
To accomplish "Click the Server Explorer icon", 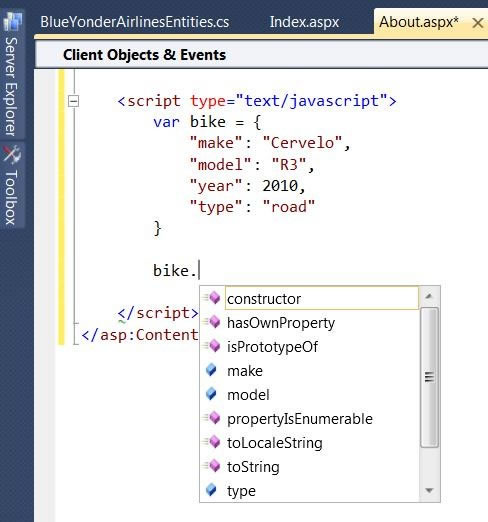I will [x=13, y=21].
